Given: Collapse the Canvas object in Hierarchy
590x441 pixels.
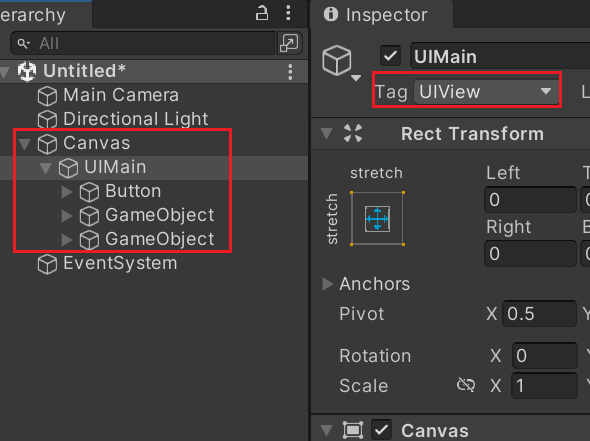Looking at the screenshot, I should coord(25,144).
